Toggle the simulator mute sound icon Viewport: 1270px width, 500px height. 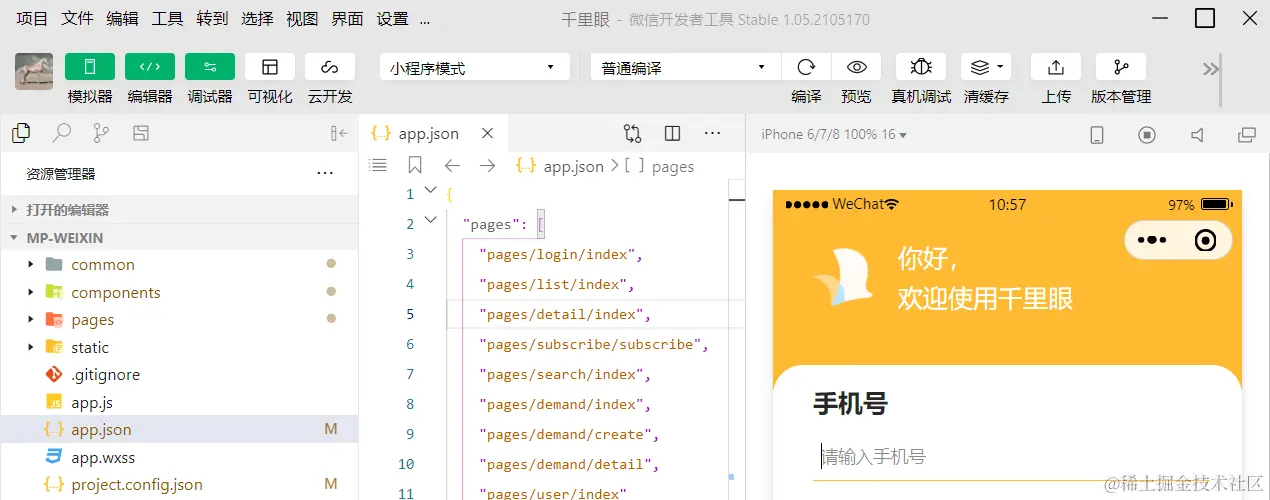[1197, 135]
